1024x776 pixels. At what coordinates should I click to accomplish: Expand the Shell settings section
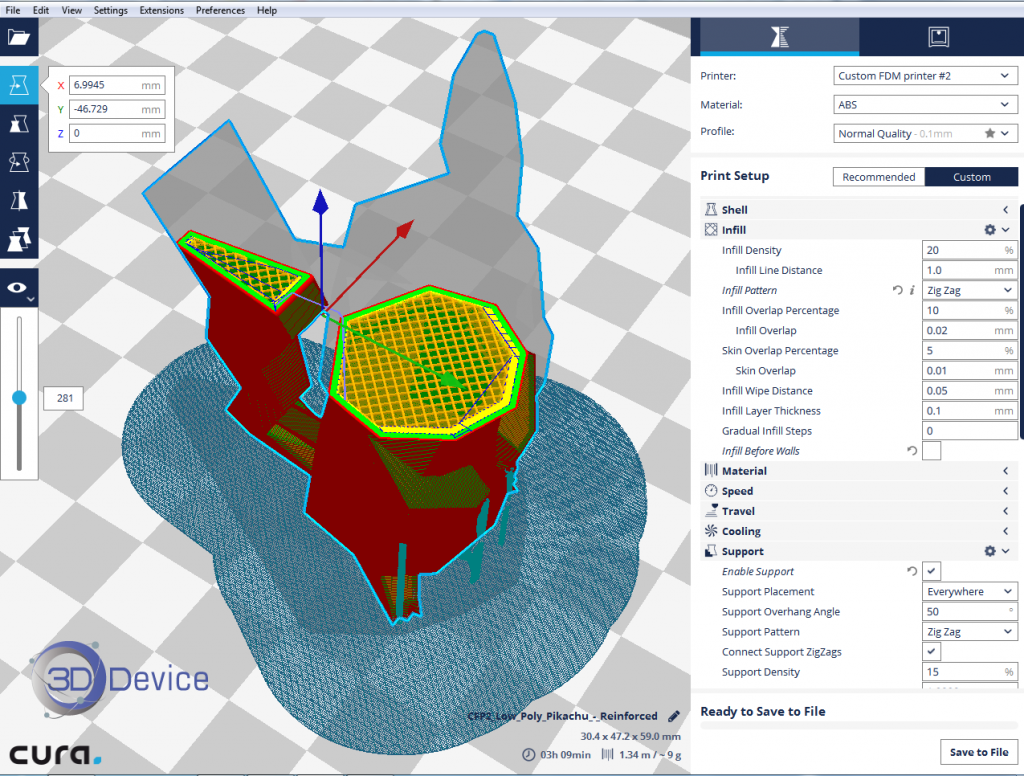coord(858,210)
